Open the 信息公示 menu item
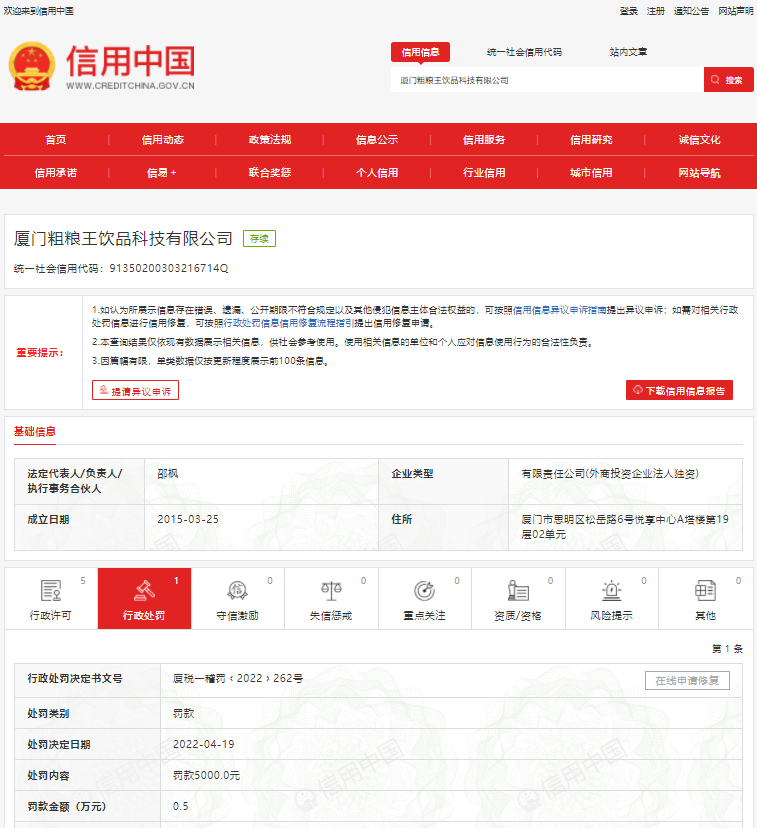The image size is (757, 828). [x=377, y=140]
